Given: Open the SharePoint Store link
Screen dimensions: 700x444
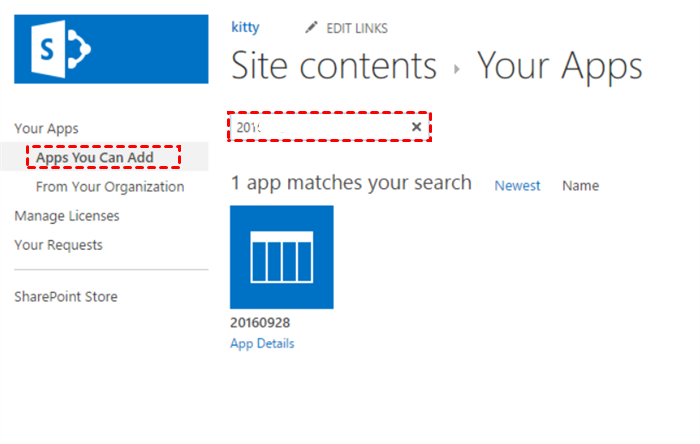Looking at the screenshot, I should click(x=65, y=297).
